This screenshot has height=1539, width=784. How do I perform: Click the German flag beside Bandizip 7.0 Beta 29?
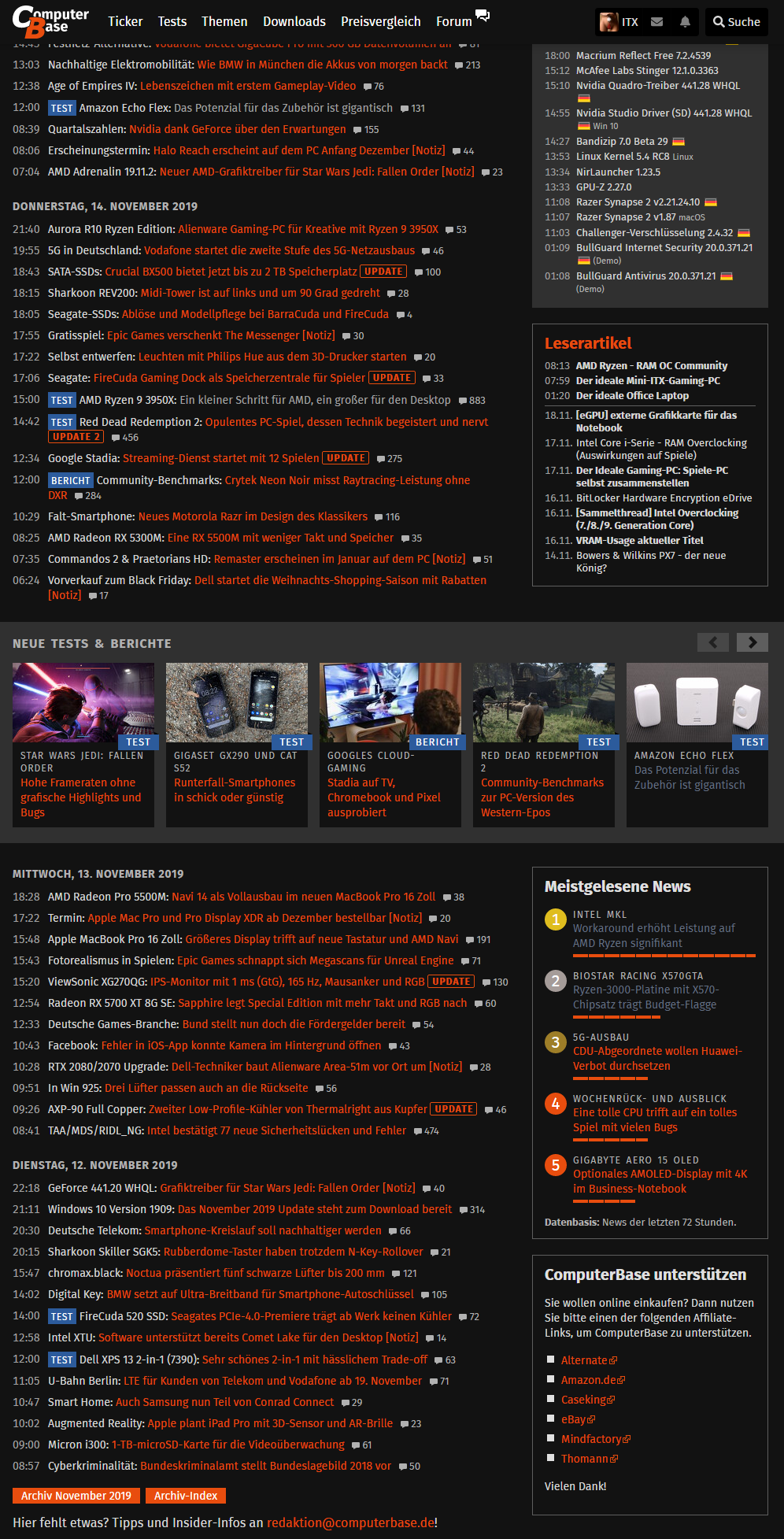point(679,142)
